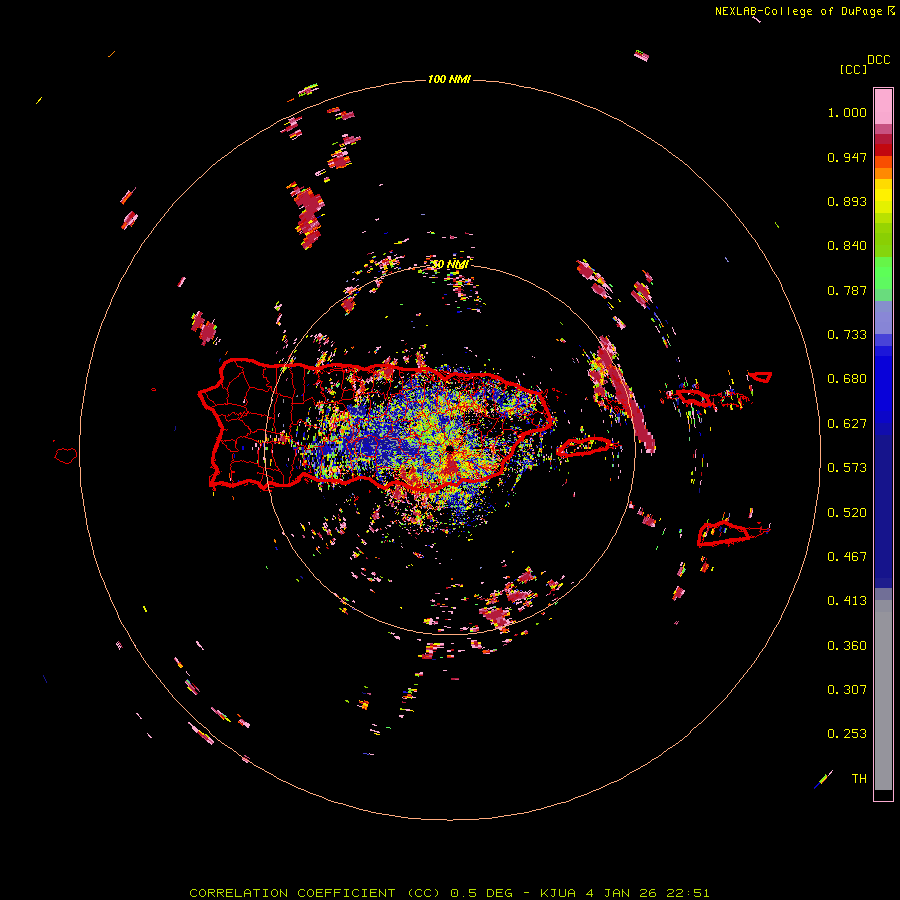
Task: Click the 0.947 color scale label
Action: [847, 157]
